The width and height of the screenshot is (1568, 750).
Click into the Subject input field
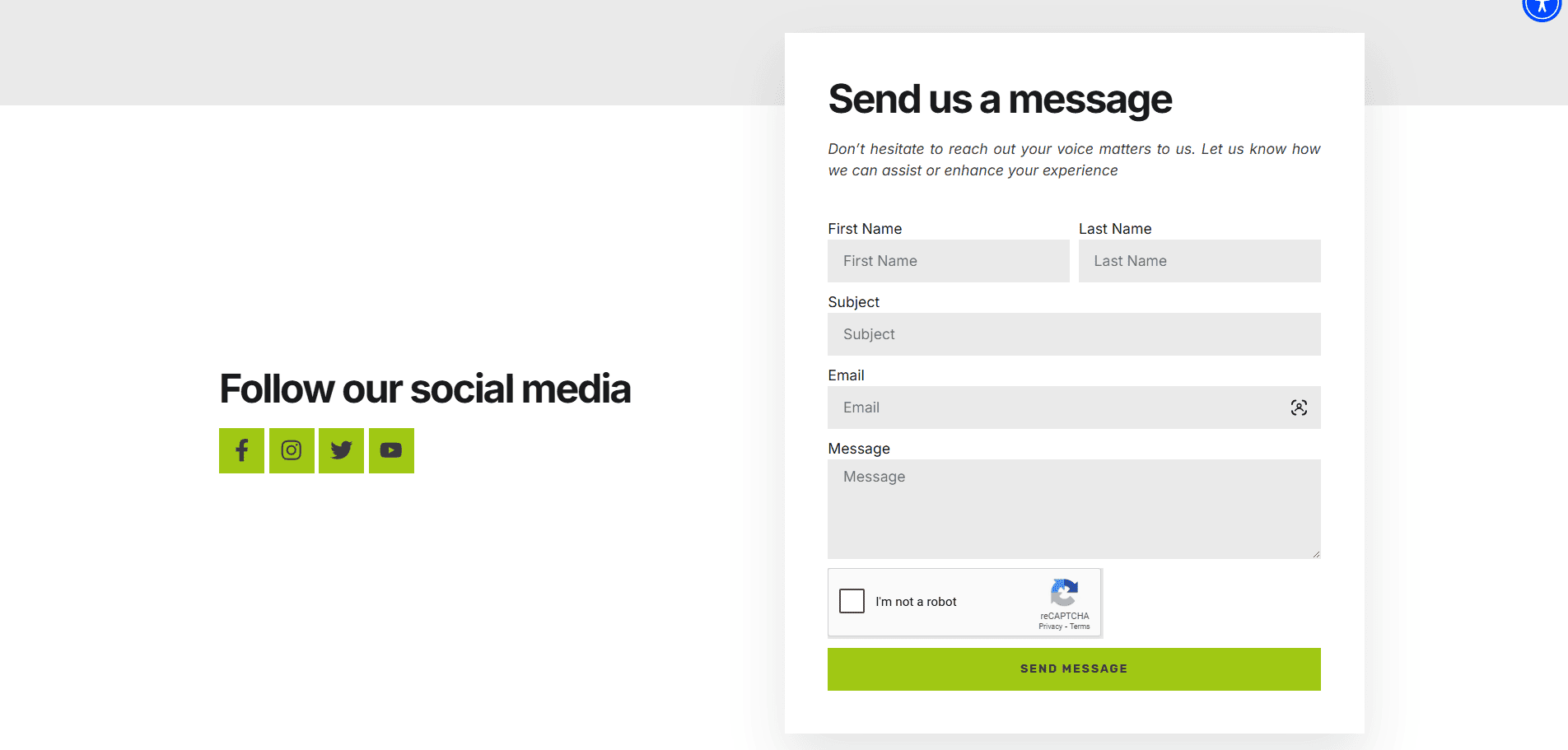pos(1074,334)
